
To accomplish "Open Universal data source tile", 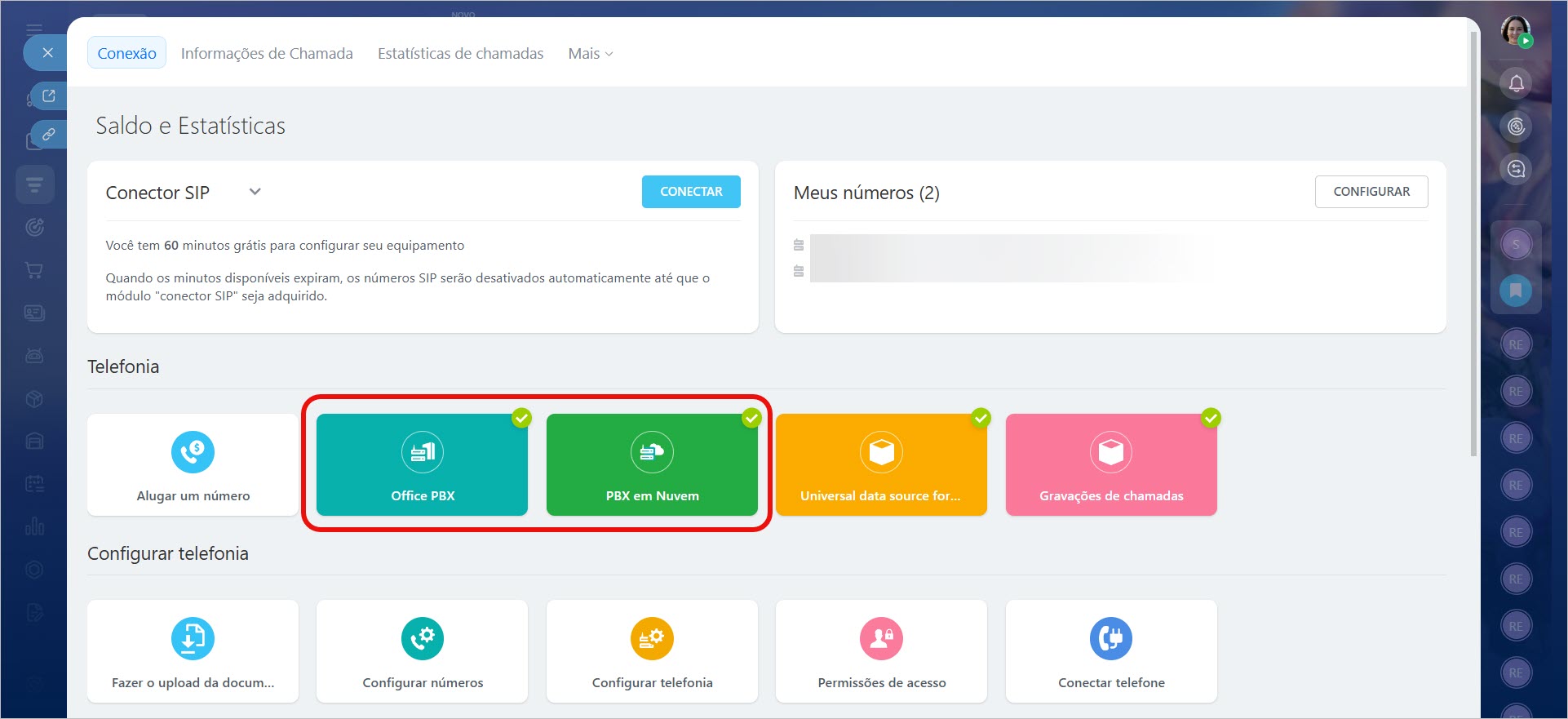I will click(x=881, y=464).
